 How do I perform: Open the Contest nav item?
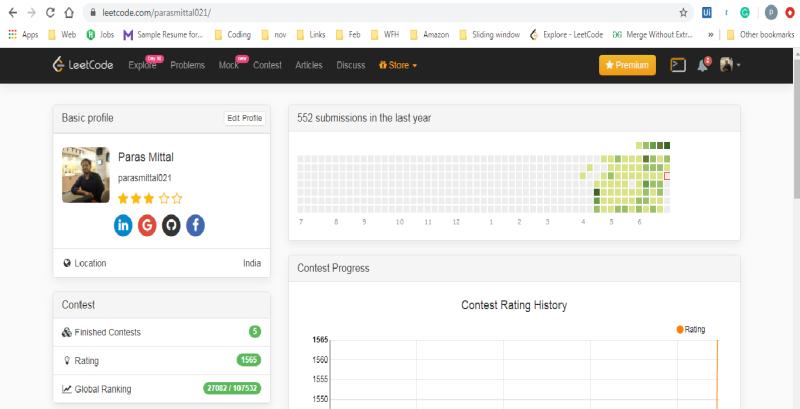coord(267,65)
